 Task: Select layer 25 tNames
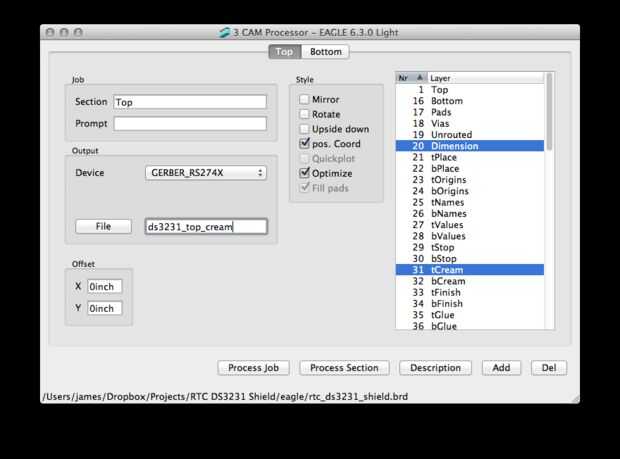(x=470, y=202)
